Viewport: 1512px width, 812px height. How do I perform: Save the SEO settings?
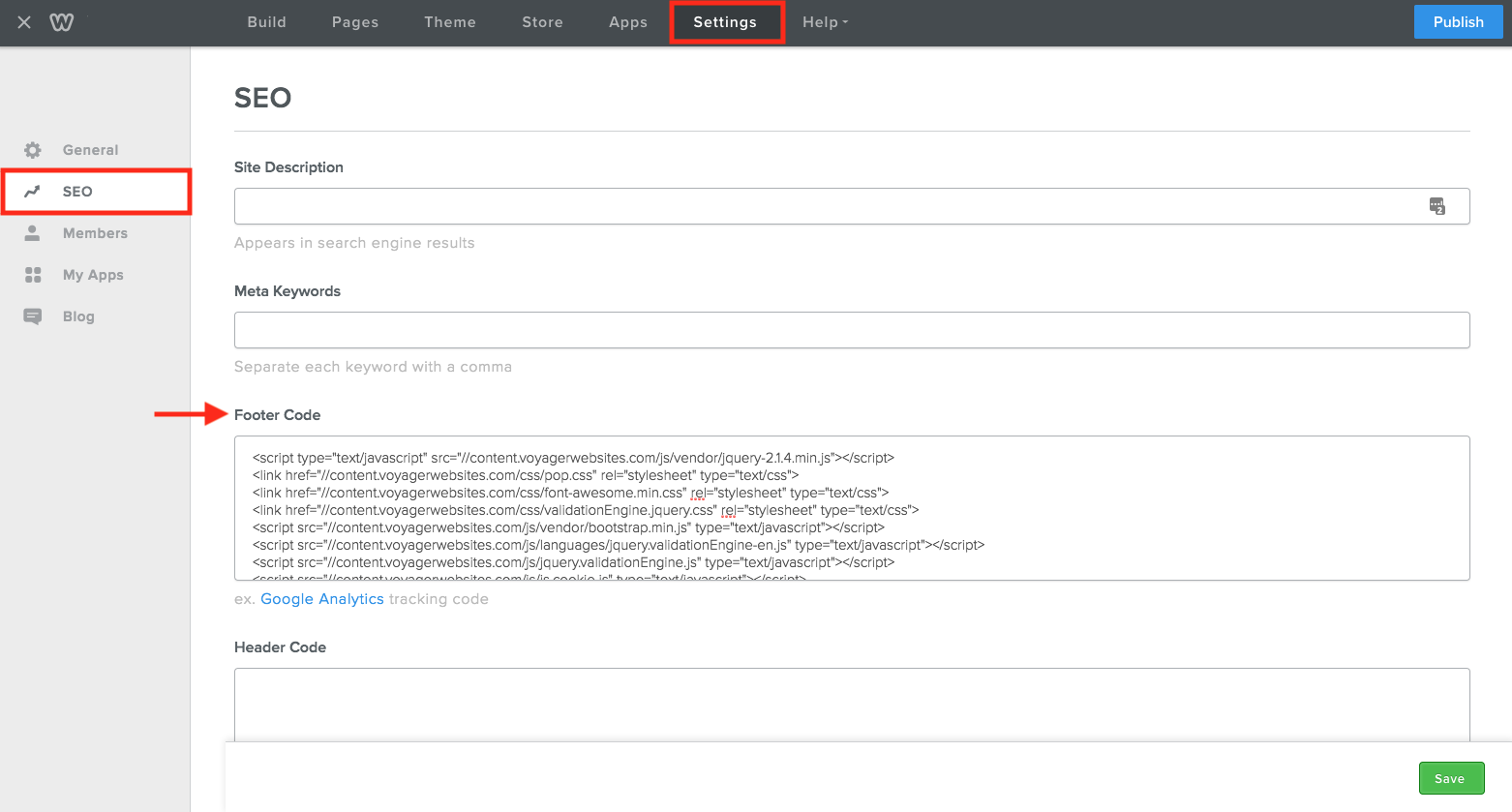click(x=1451, y=778)
